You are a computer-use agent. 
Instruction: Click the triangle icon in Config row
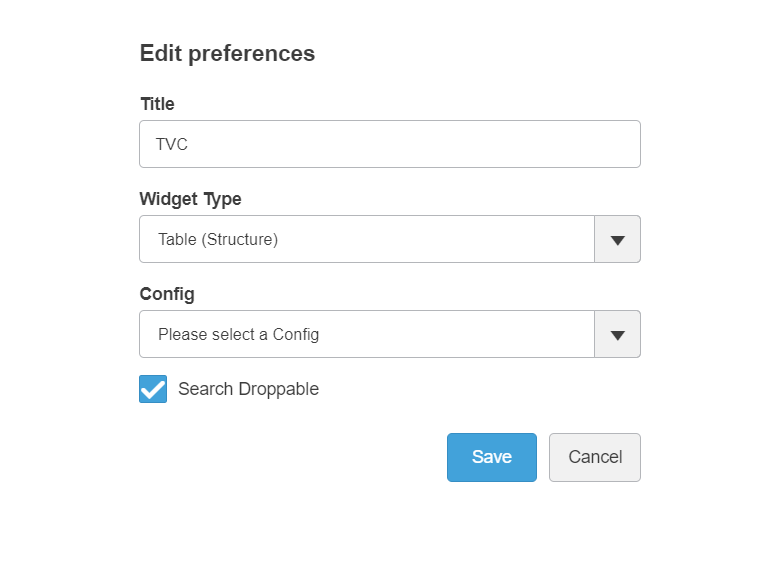click(617, 335)
